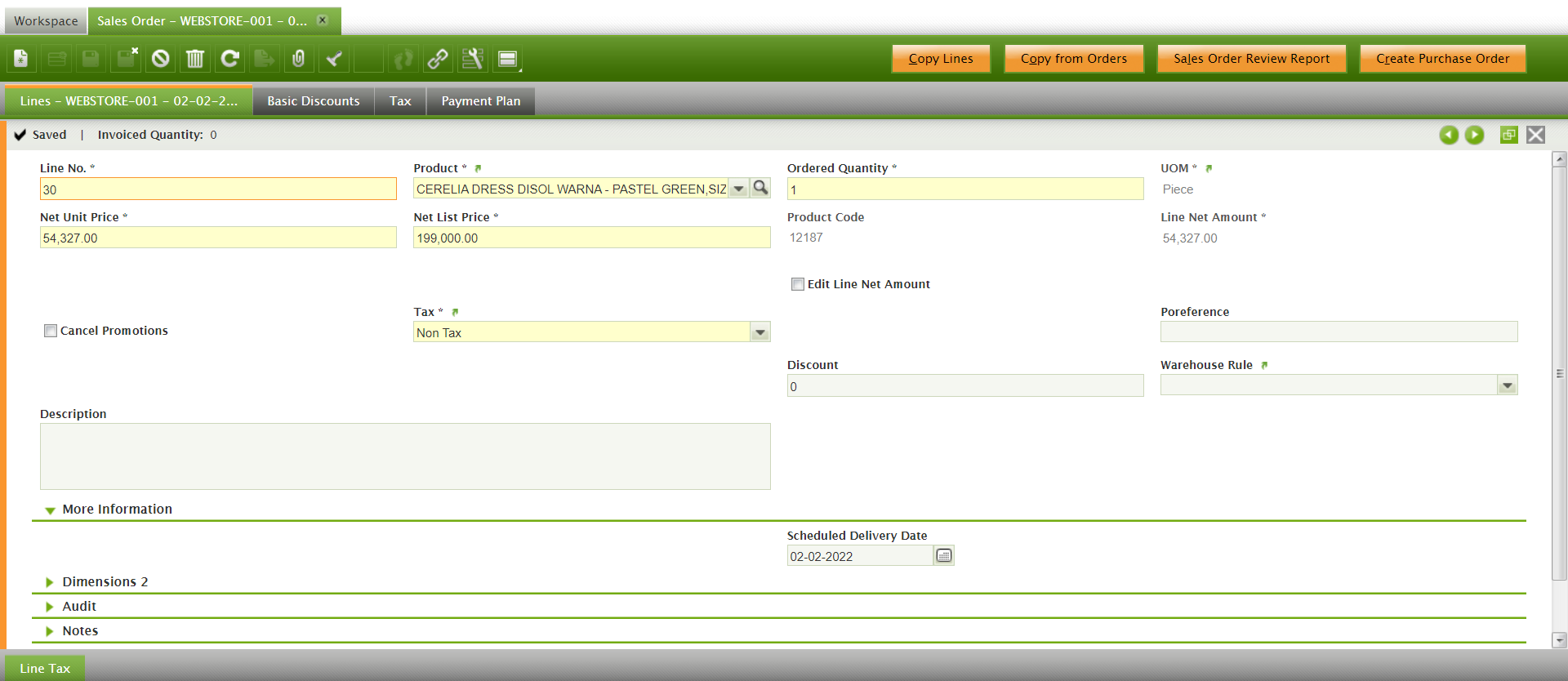
Task: Click the Refresh toolbar icon
Action: click(x=230, y=59)
